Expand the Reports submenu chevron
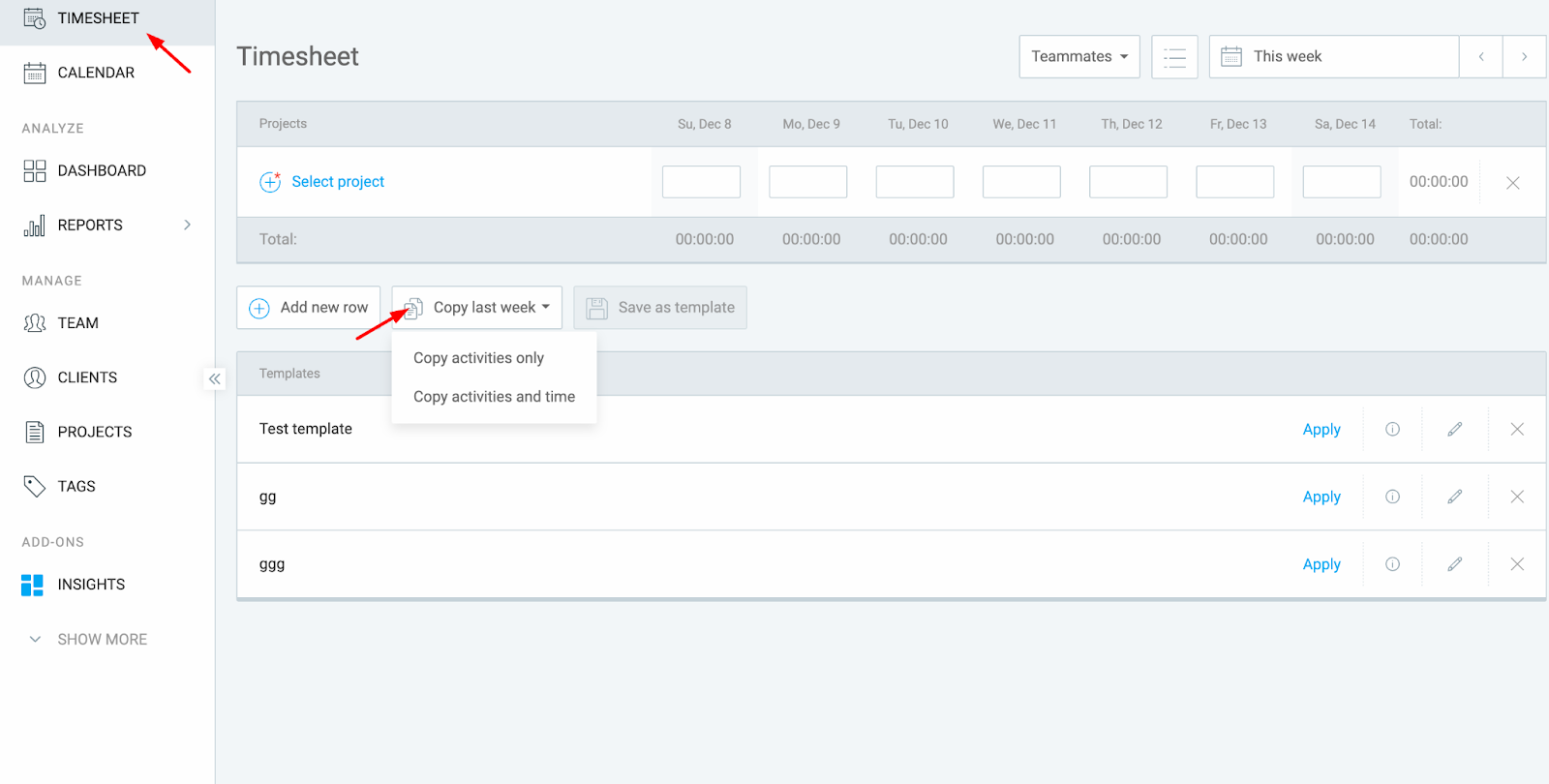The height and width of the screenshot is (784, 1549). [188, 226]
